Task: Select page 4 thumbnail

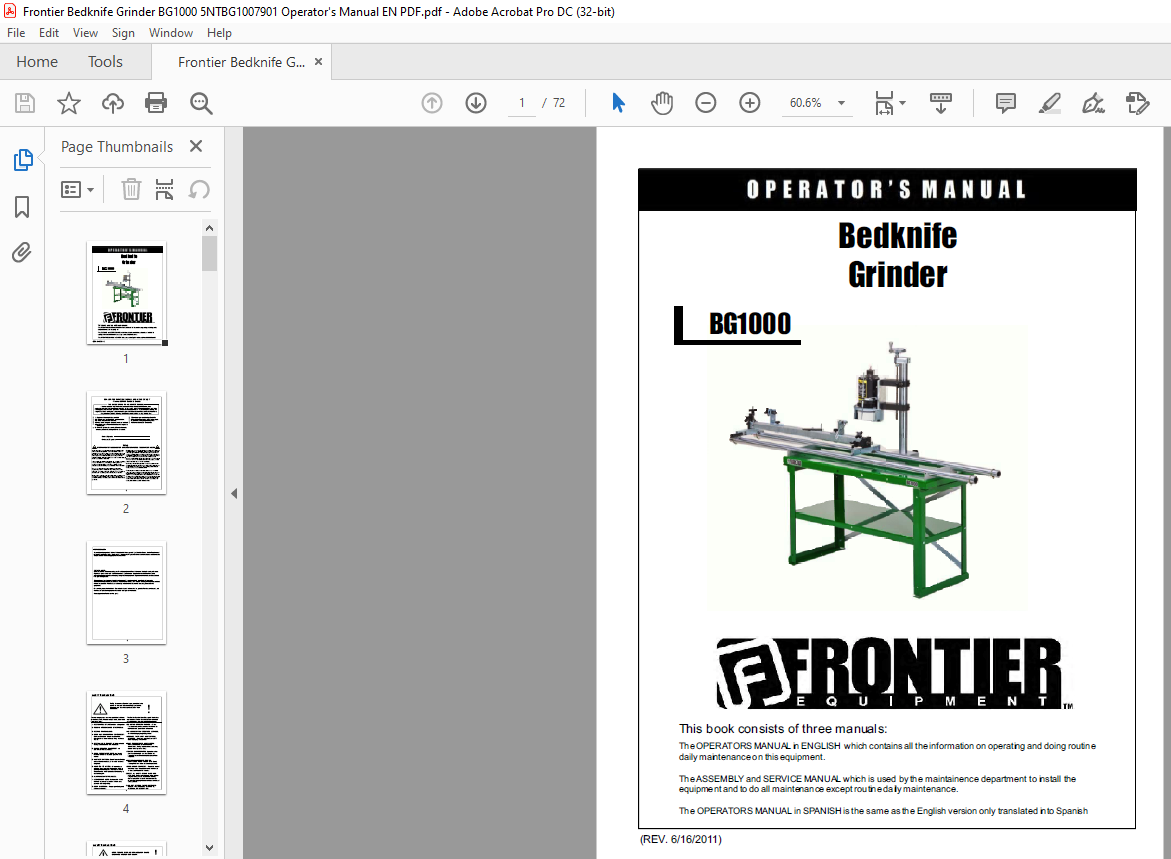Action: (x=126, y=743)
